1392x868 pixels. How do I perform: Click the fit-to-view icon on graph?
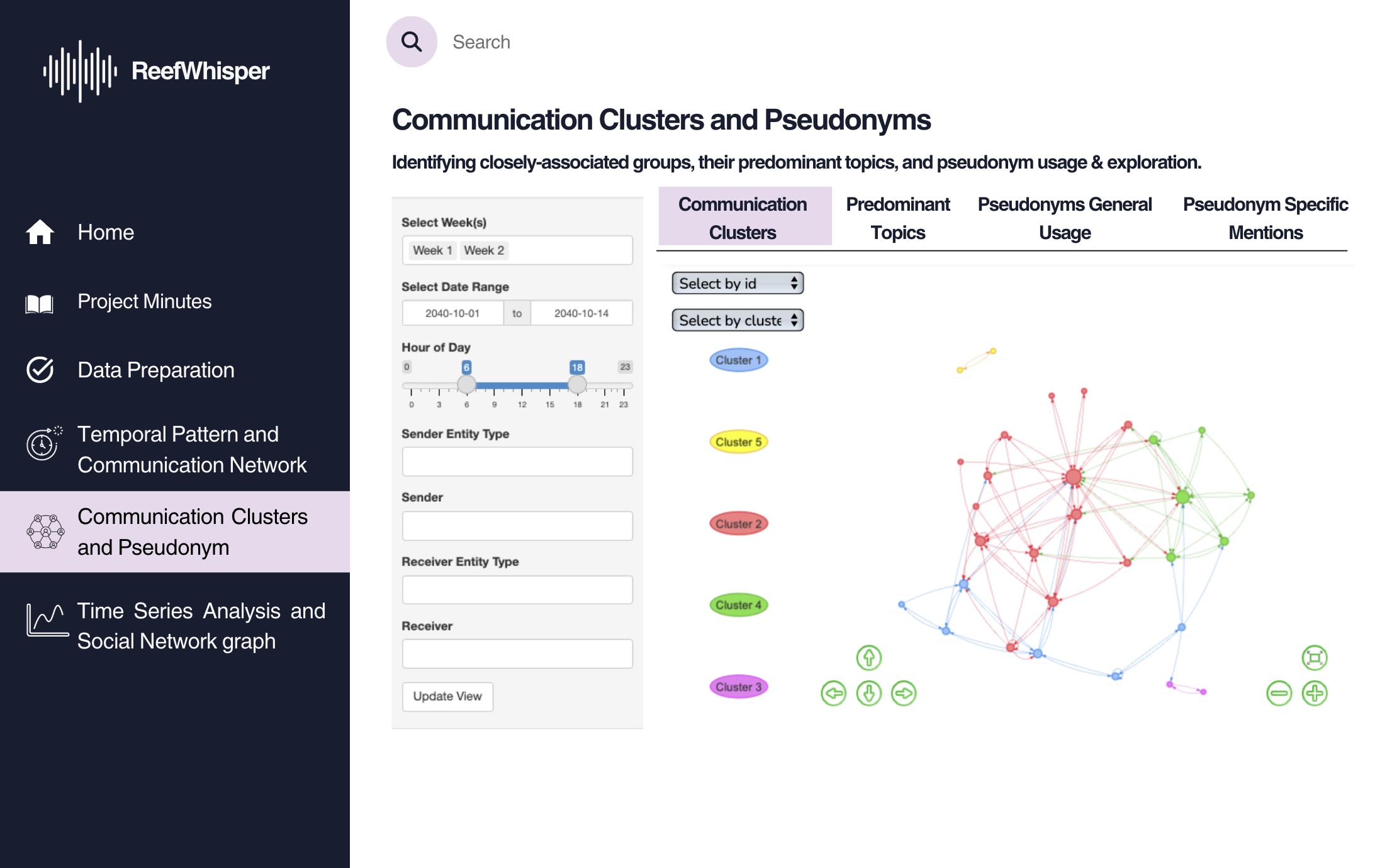tap(1315, 658)
